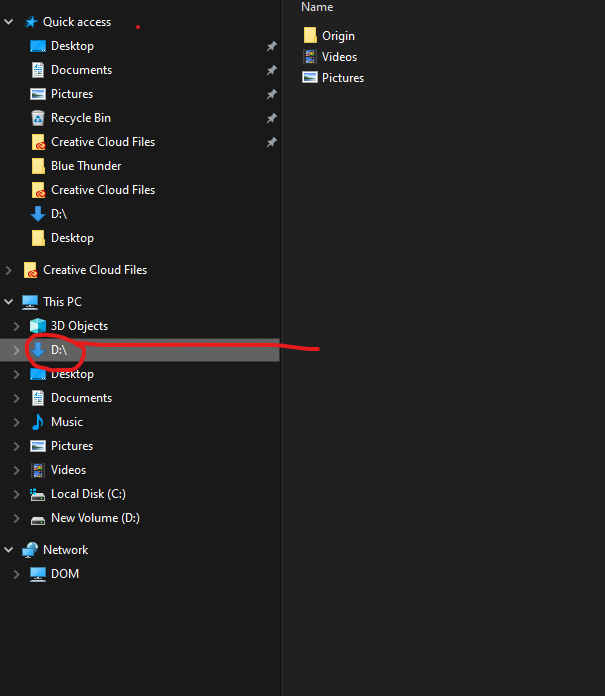605x696 pixels.
Task: Click the Origin folder icon in file list
Action: click(310, 36)
